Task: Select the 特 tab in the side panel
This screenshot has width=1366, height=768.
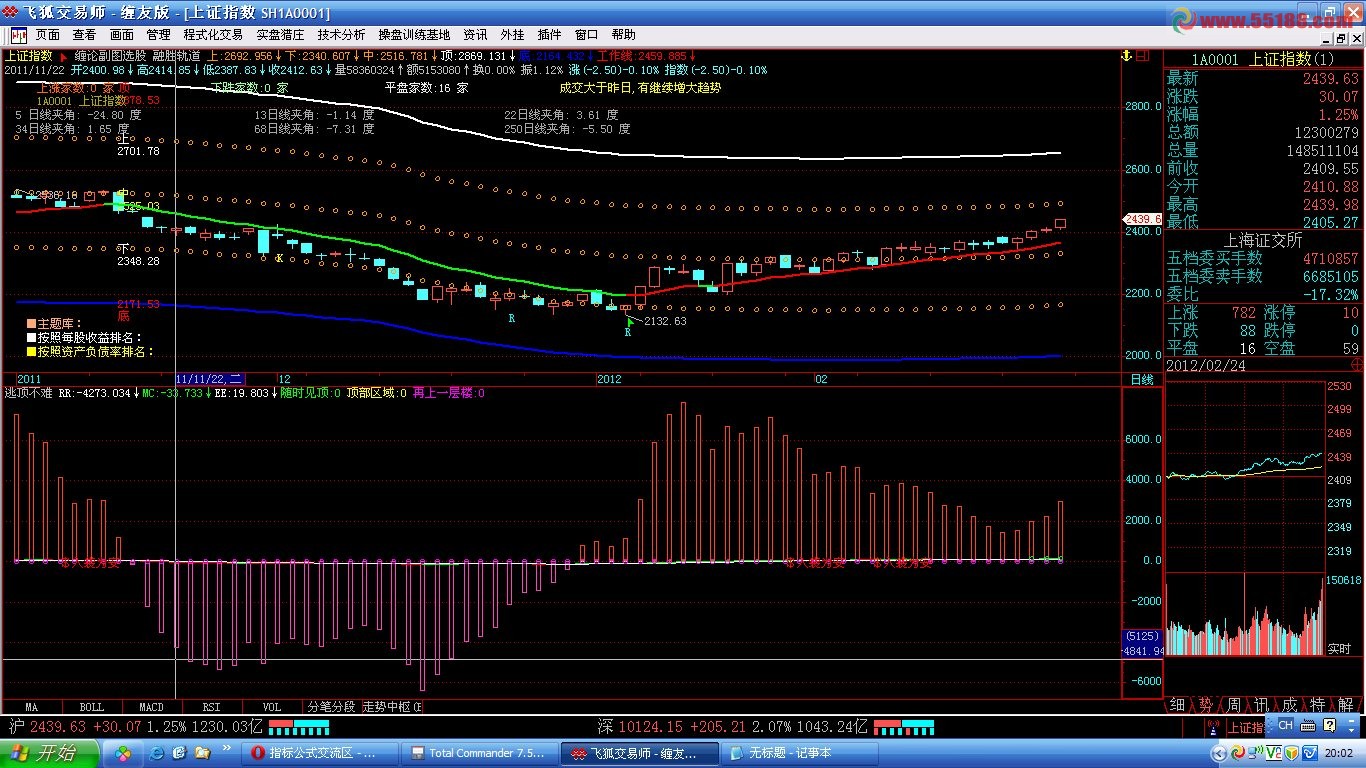Action: pyautogui.click(x=1318, y=704)
